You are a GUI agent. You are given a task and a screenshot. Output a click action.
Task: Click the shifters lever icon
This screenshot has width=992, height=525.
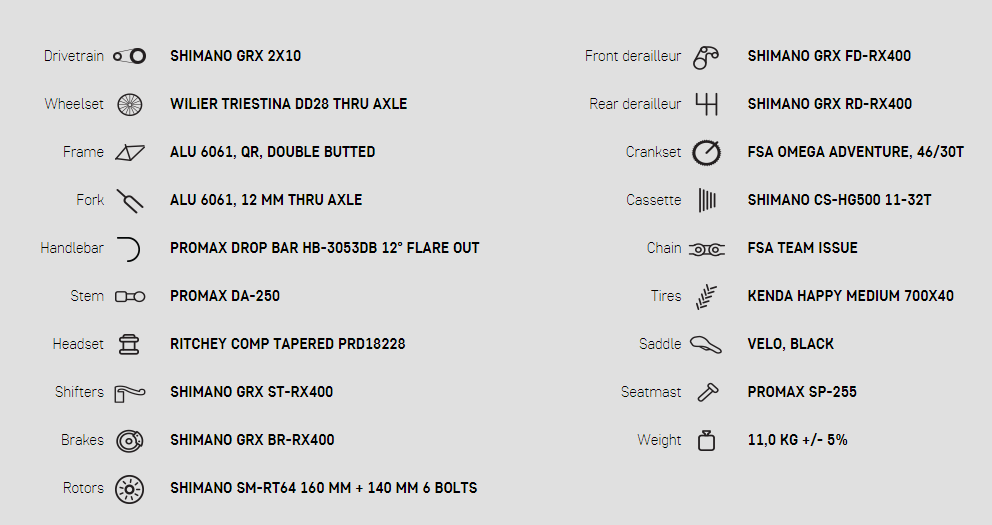pyautogui.click(x=130, y=392)
